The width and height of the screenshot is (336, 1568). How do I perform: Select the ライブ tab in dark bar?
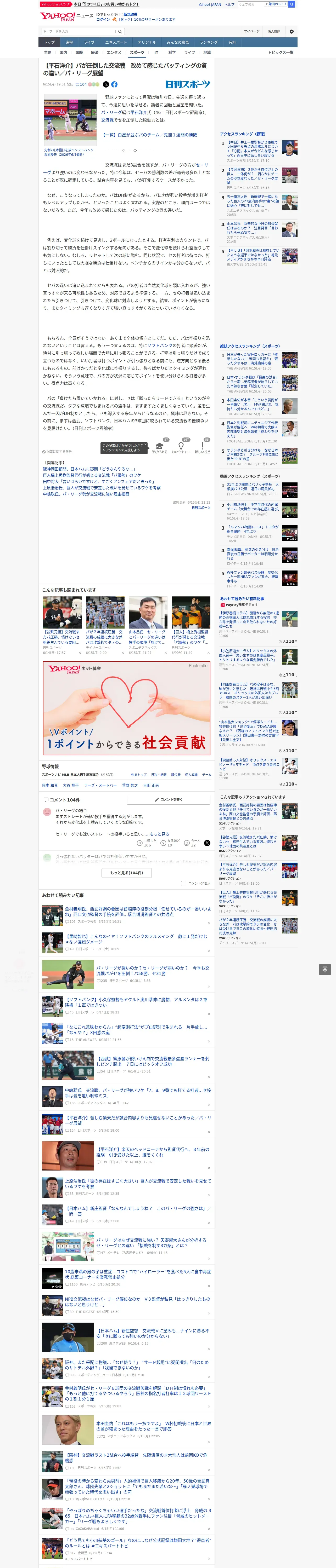point(89,42)
